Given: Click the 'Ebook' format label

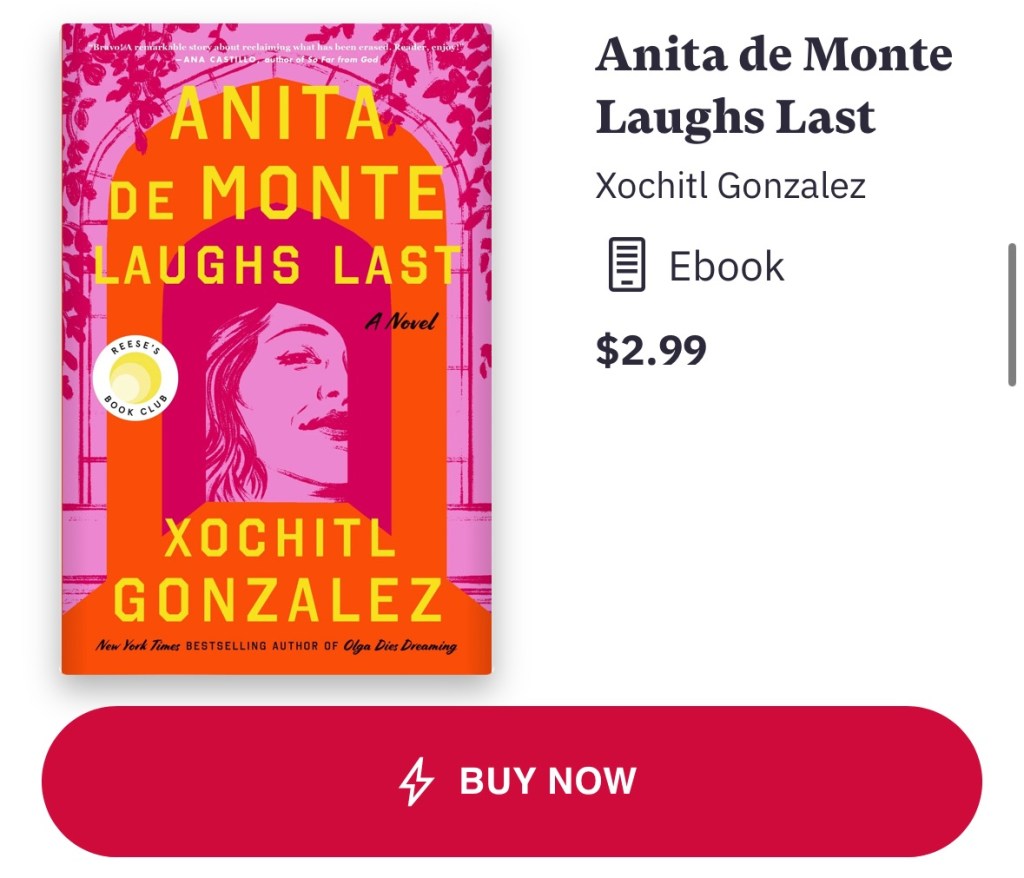Looking at the screenshot, I should tap(727, 266).
